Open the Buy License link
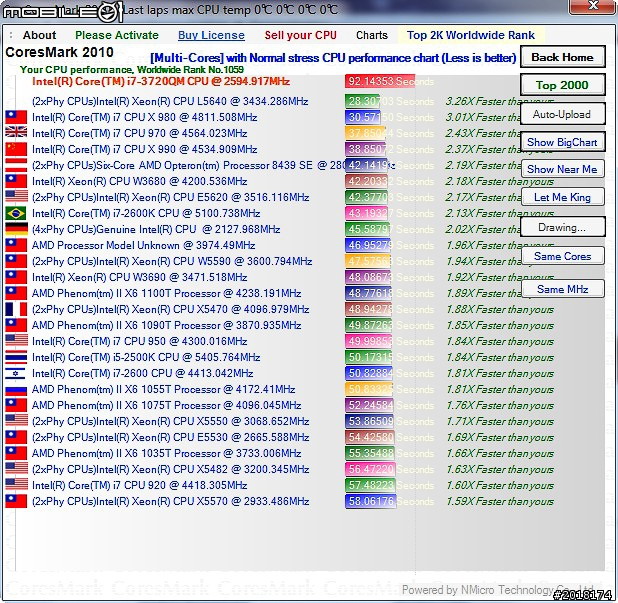 coord(211,35)
